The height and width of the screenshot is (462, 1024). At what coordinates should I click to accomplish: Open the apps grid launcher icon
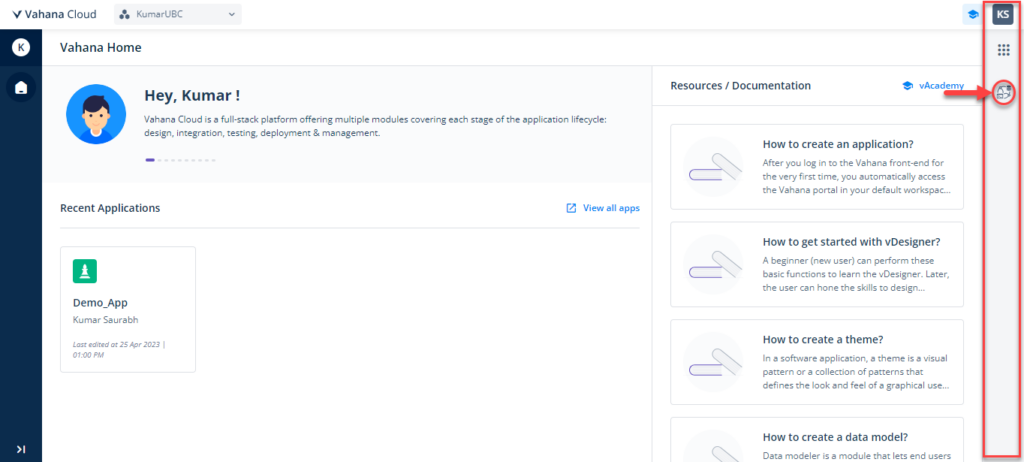point(1003,50)
